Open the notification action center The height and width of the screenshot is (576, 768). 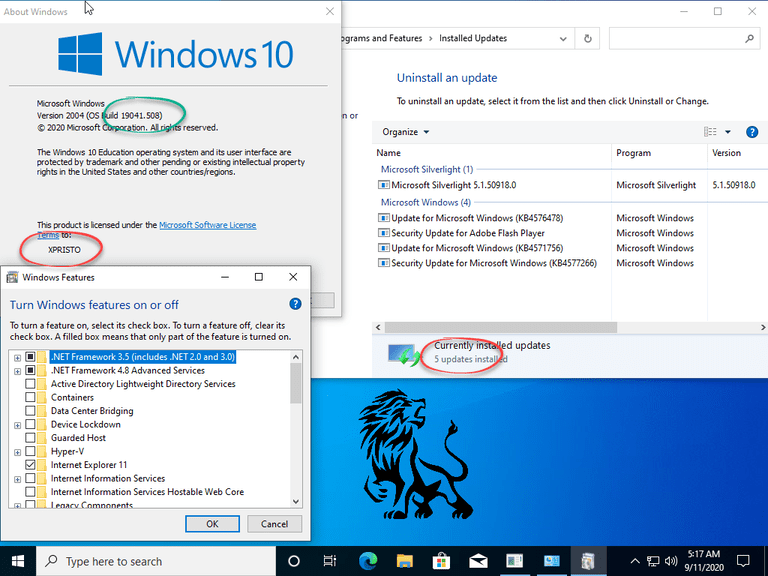743,561
